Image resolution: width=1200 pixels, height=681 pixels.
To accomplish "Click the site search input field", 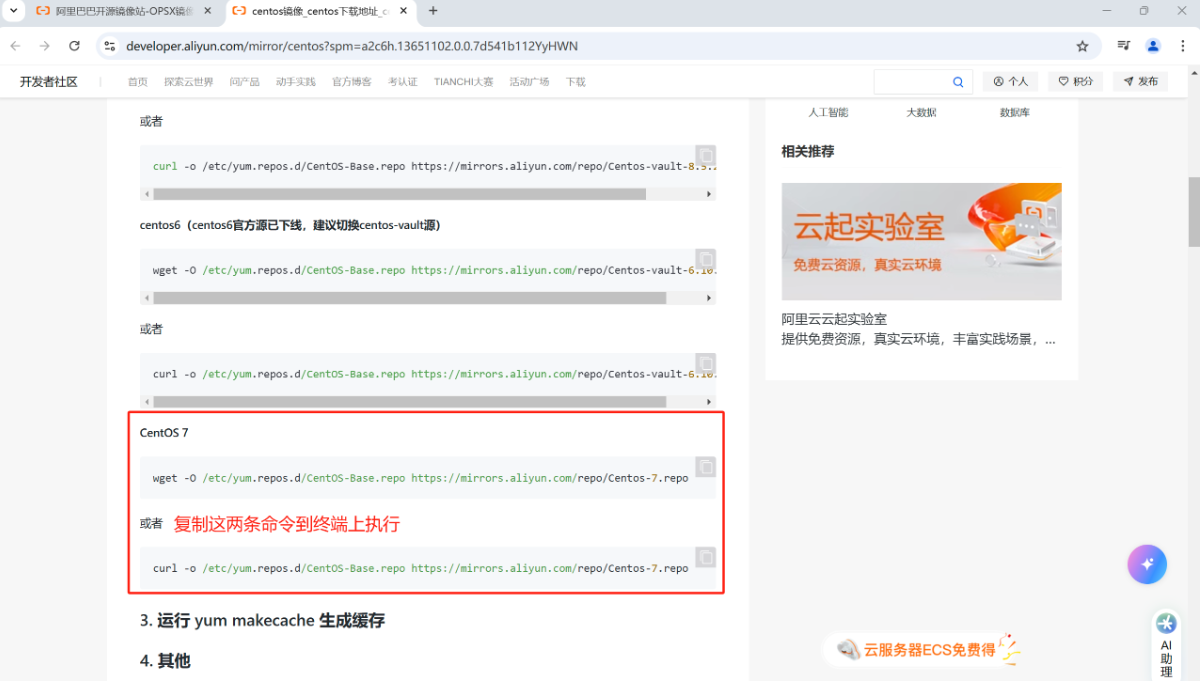I will (x=911, y=82).
